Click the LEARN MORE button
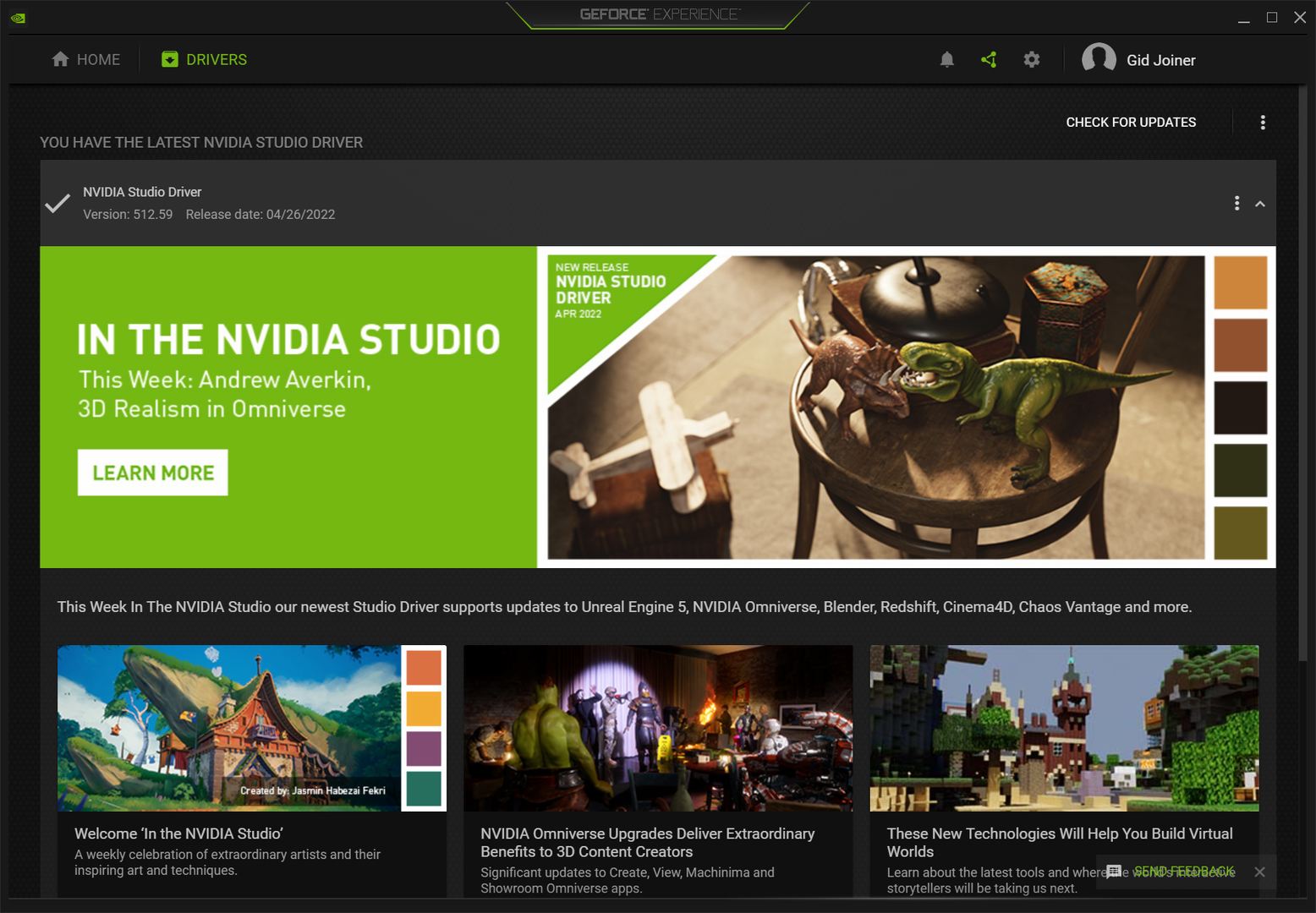This screenshot has height=913, width=1316. pos(153,473)
